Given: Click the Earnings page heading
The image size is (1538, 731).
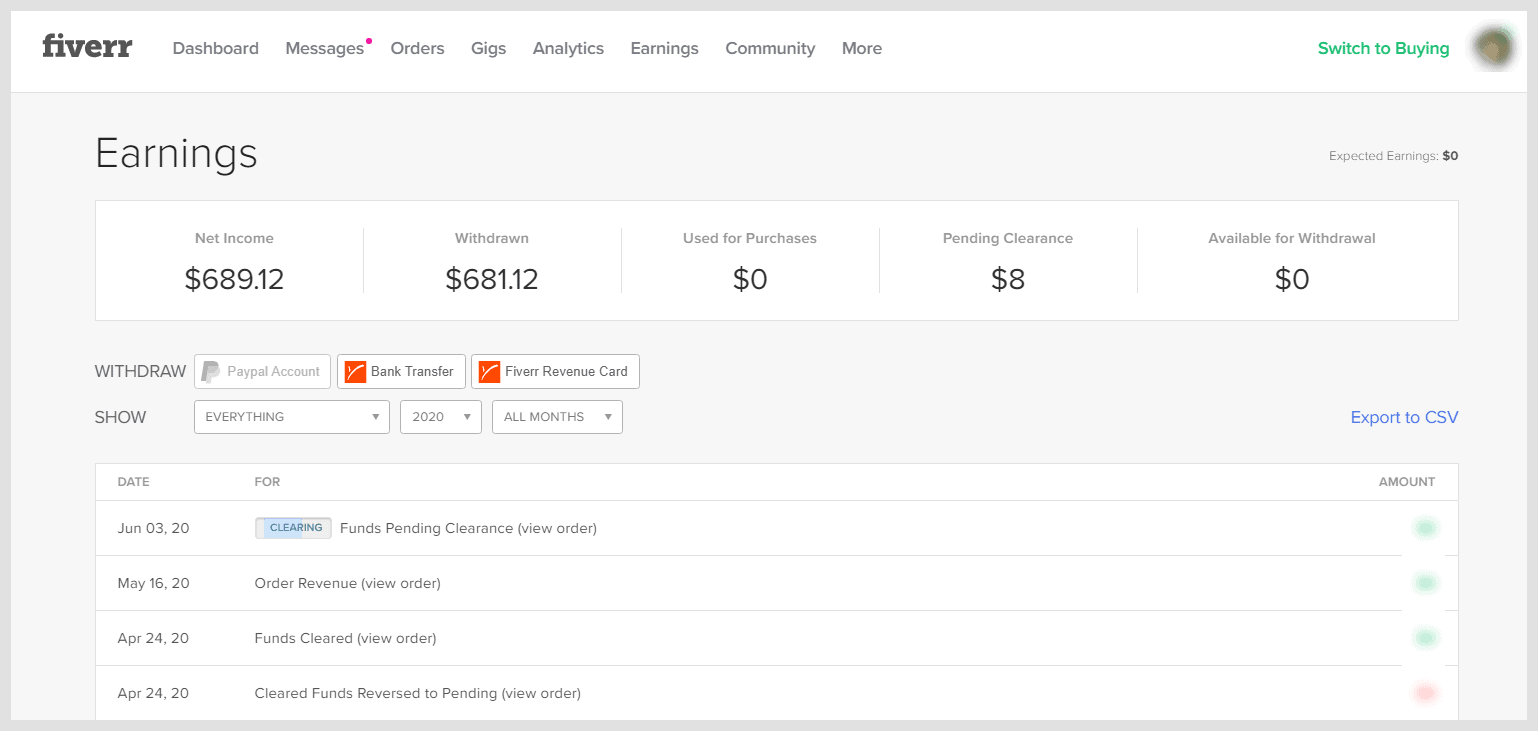Looking at the screenshot, I should coord(176,153).
